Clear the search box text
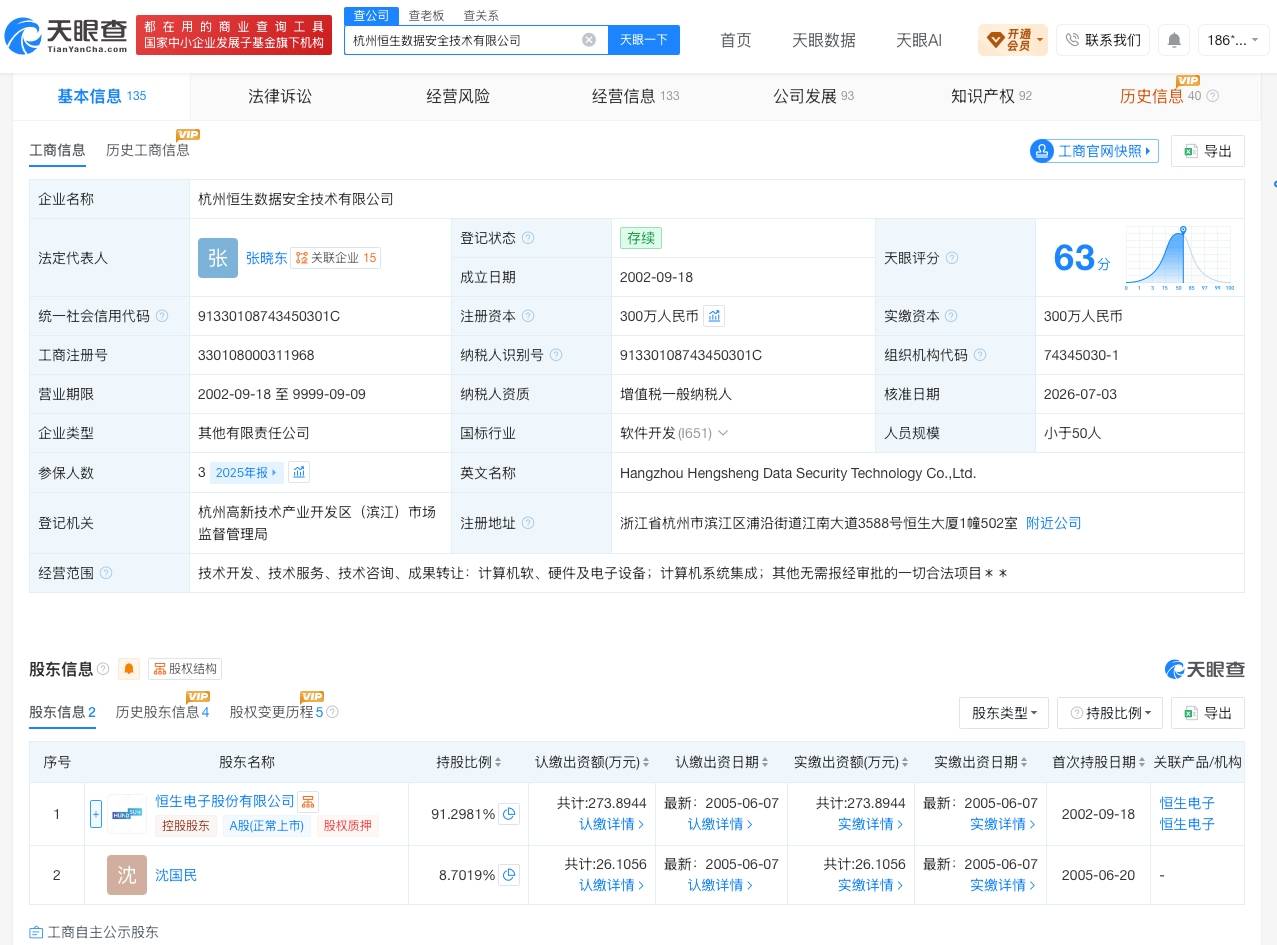1277x945 pixels. (x=589, y=40)
